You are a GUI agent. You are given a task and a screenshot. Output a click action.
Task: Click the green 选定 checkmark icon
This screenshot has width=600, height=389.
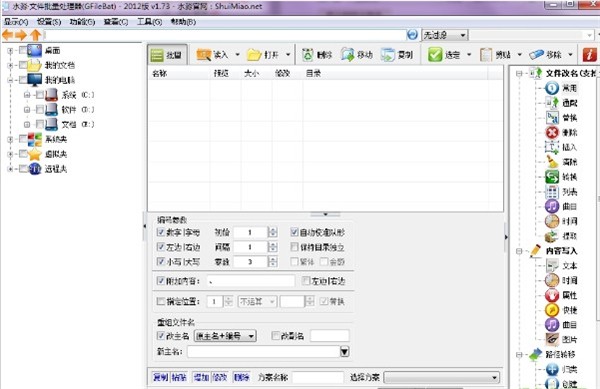coord(435,55)
